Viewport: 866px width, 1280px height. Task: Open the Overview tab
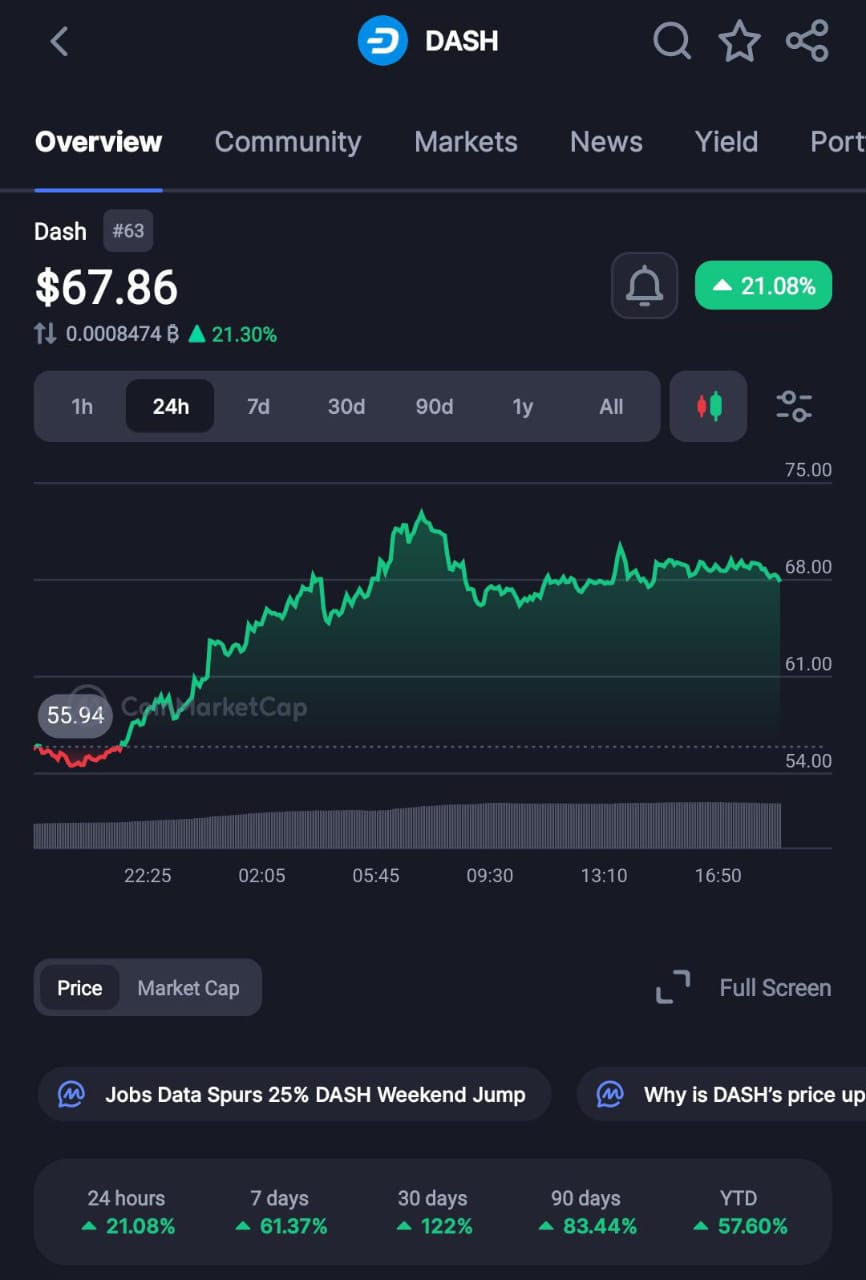click(x=98, y=142)
